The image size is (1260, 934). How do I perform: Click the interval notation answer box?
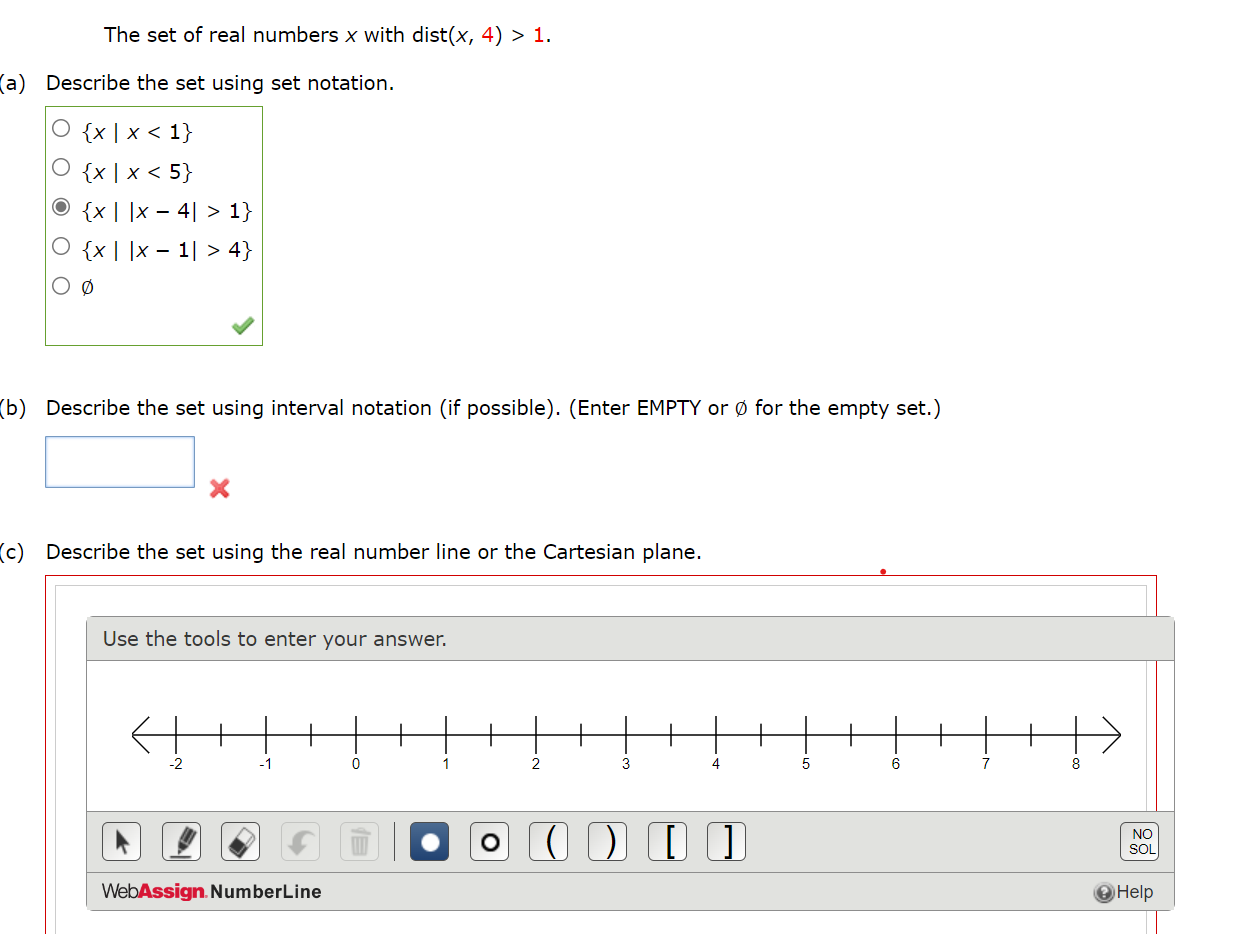point(119,461)
